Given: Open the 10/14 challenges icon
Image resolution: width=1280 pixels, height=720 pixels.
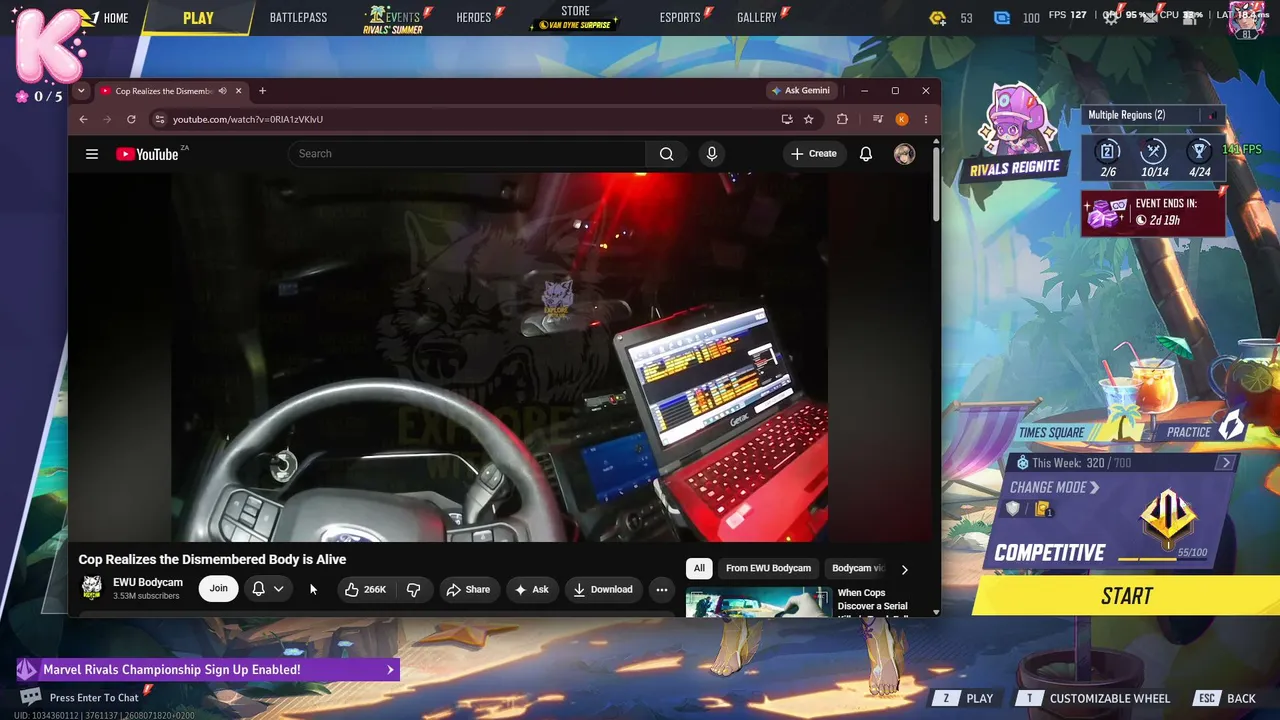Looking at the screenshot, I should point(1154,157).
